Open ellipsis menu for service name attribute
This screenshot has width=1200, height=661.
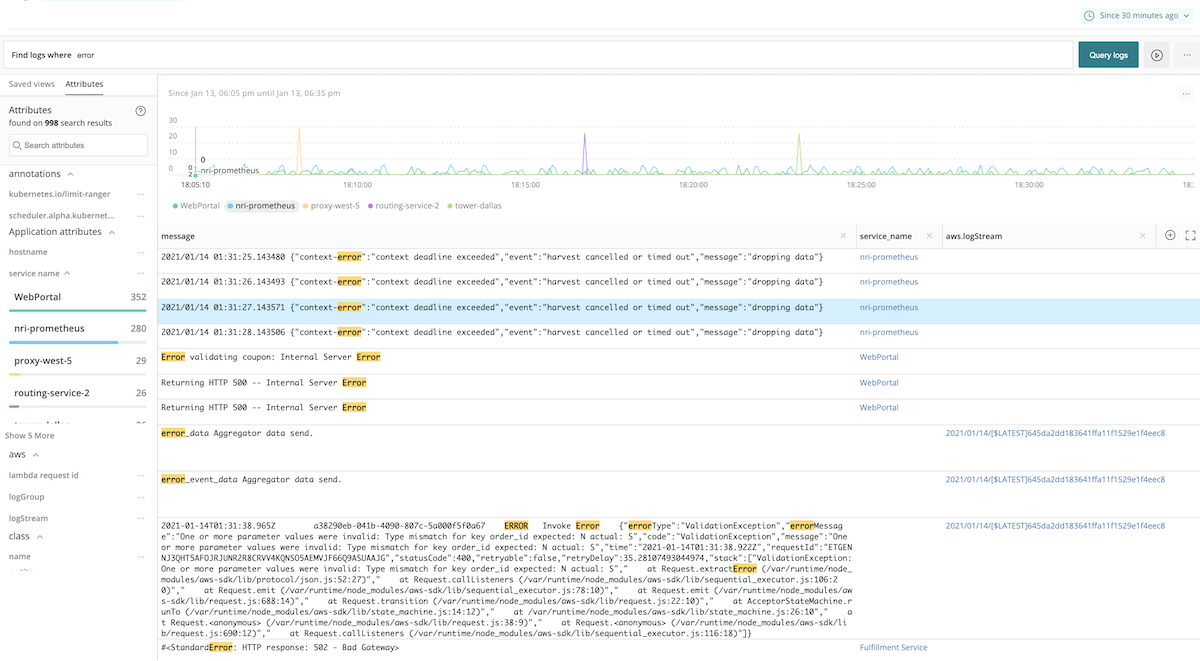click(141, 273)
